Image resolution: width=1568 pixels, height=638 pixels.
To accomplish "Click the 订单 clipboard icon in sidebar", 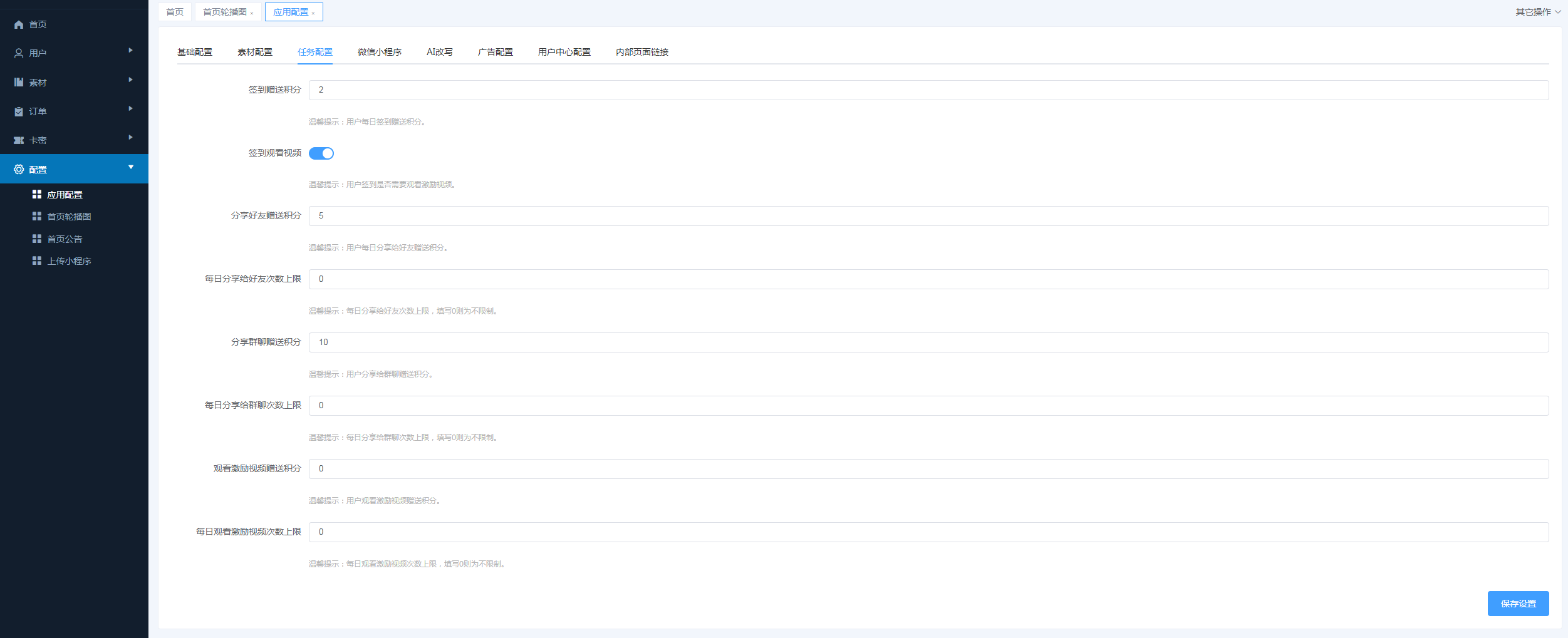I will click(x=19, y=111).
